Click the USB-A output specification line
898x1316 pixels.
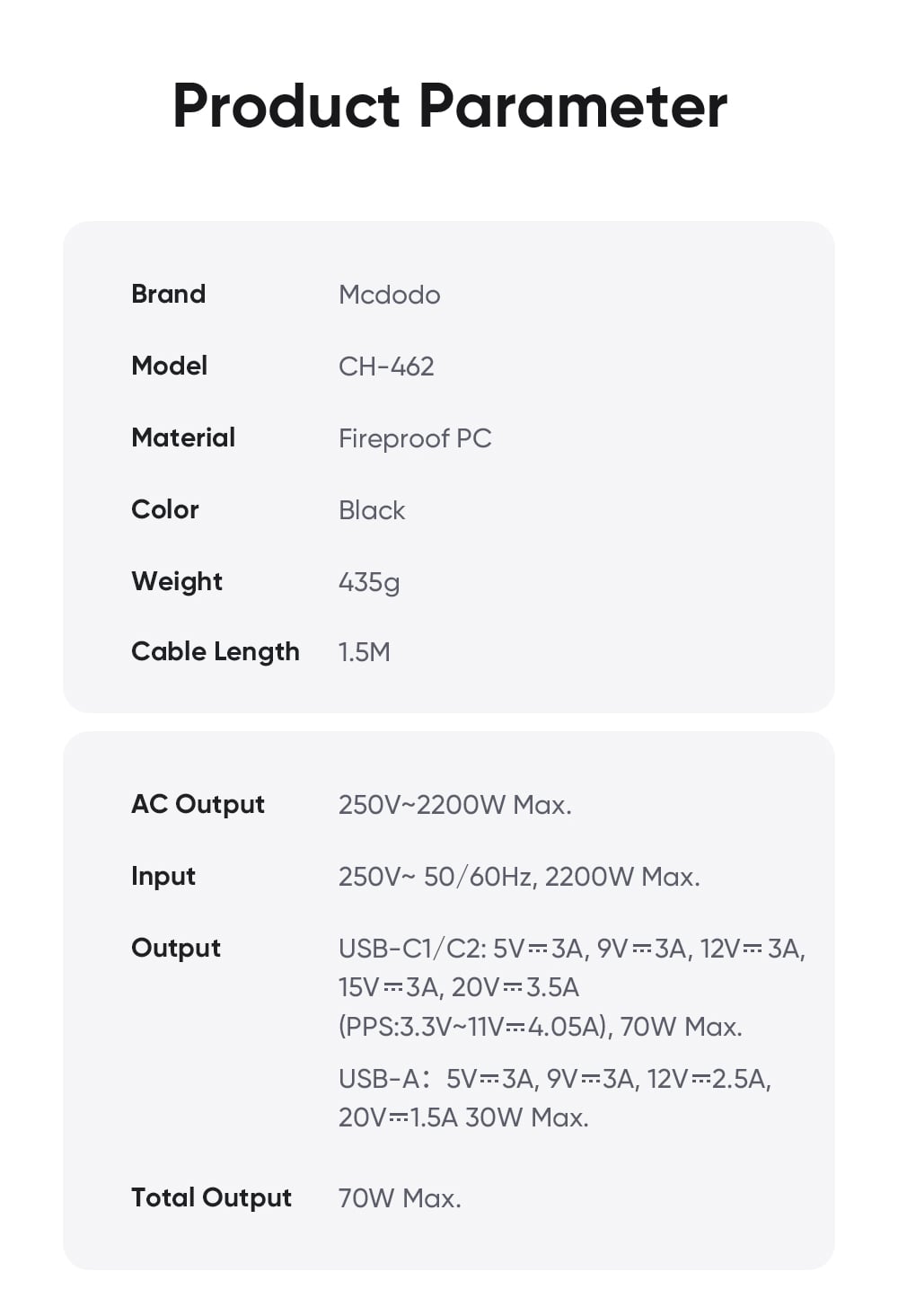tap(554, 1078)
